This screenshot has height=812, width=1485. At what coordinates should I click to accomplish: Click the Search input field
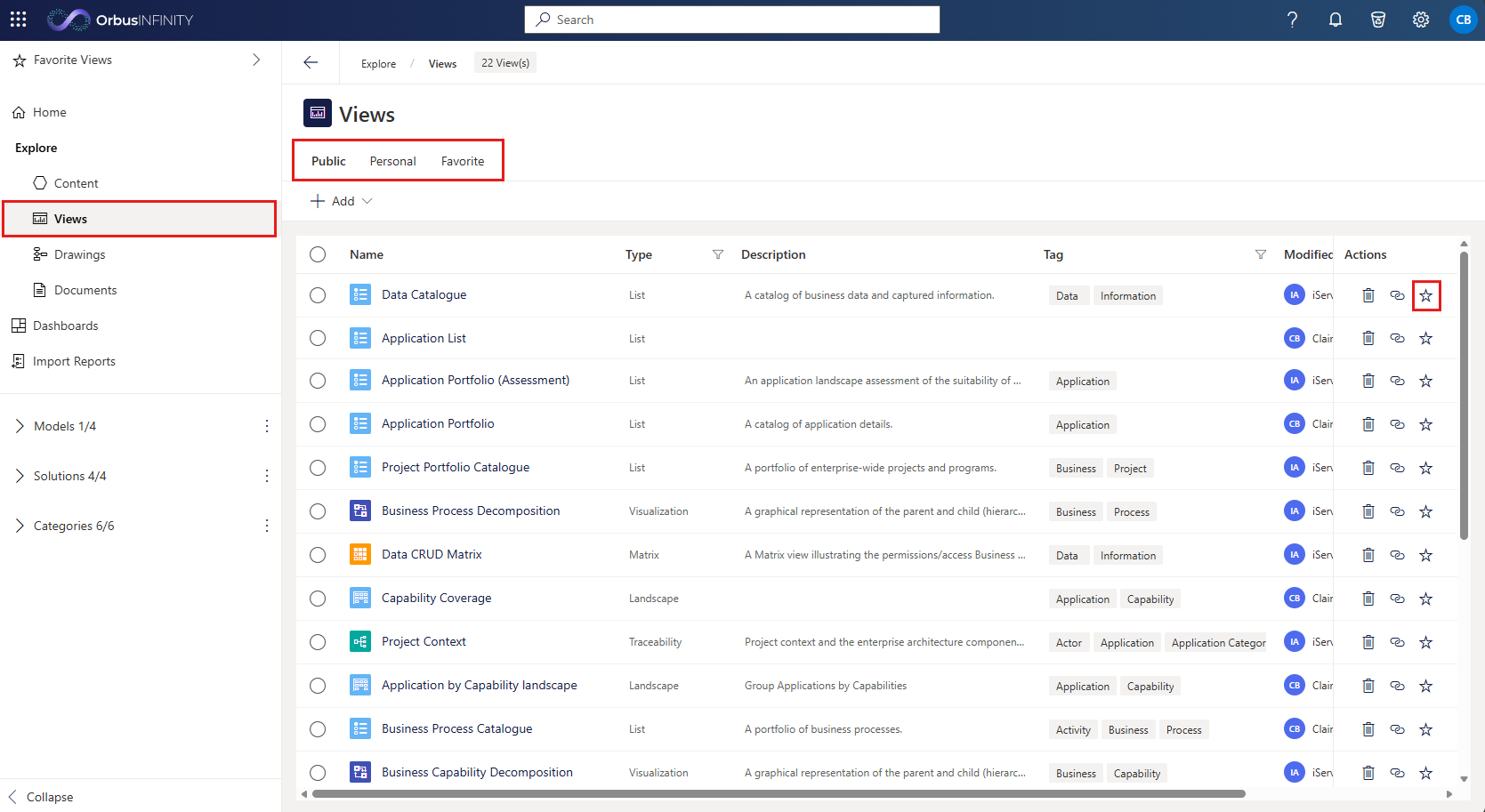(732, 20)
